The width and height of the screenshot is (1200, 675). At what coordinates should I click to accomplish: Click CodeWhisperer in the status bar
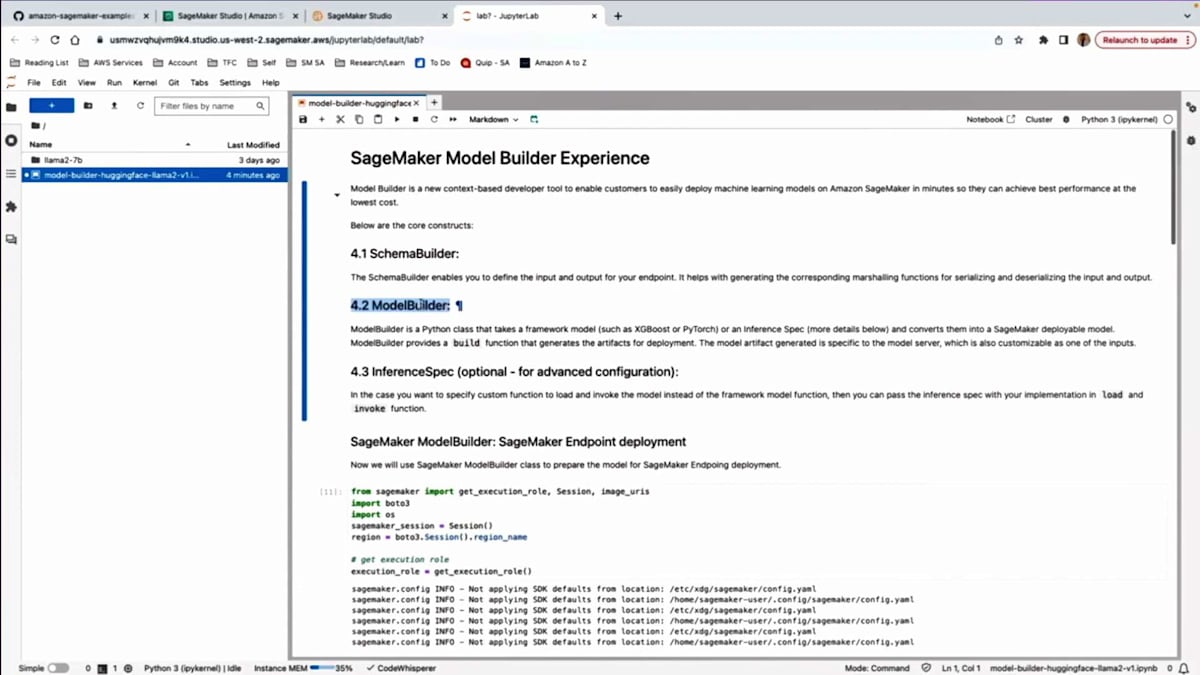(x=401, y=668)
